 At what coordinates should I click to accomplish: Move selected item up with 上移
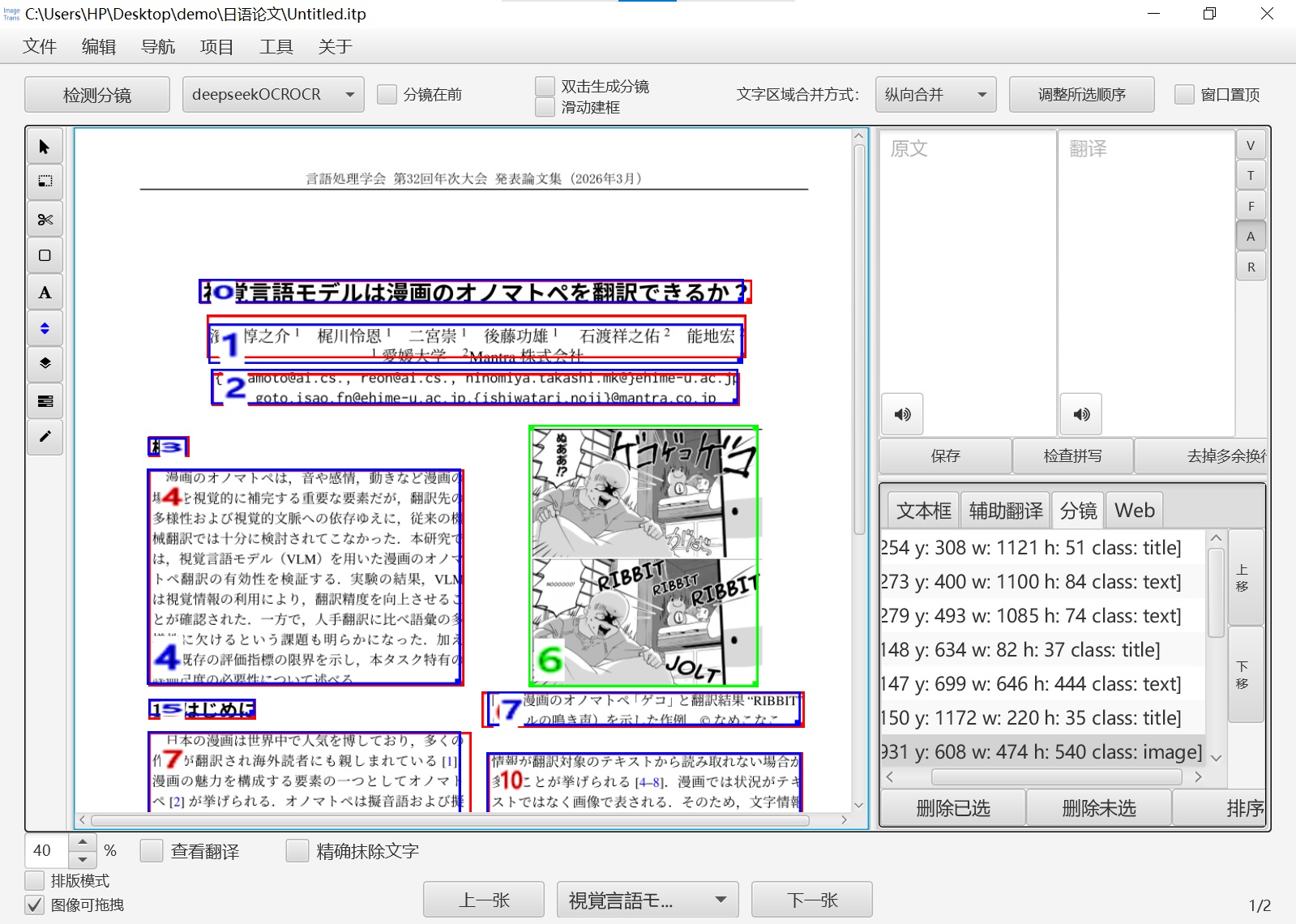point(1246,577)
